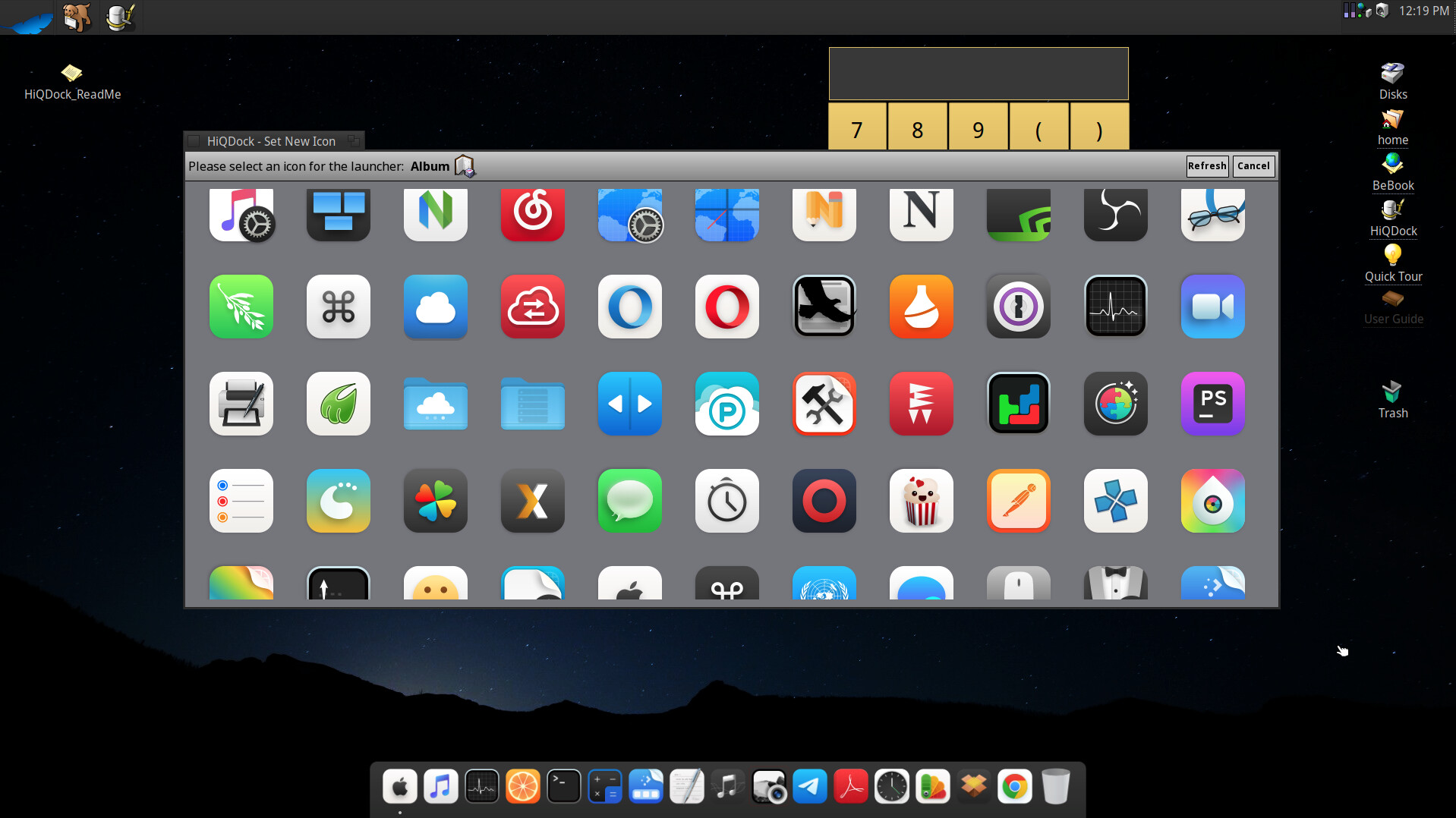The height and width of the screenshot is (818, 1456).
Task: Choose the PhpStorm PS icon
Action: pos(1212,404)
